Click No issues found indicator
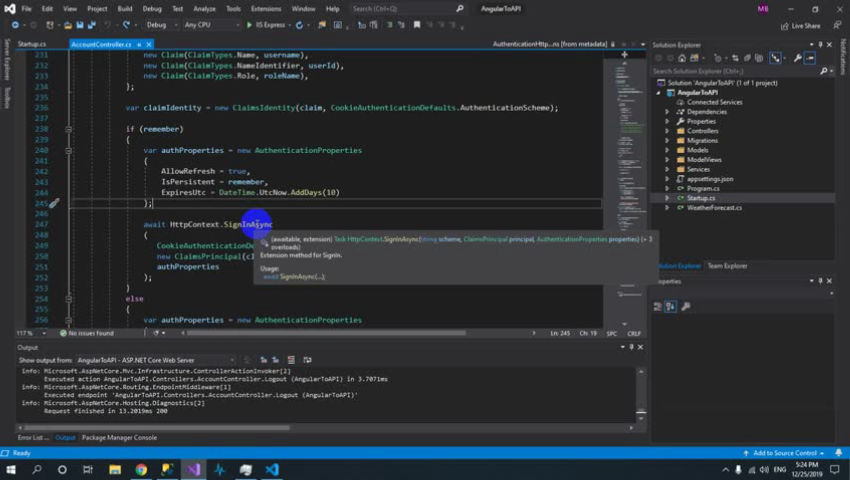Screen dimensions: 850x480 click(87, 333)
